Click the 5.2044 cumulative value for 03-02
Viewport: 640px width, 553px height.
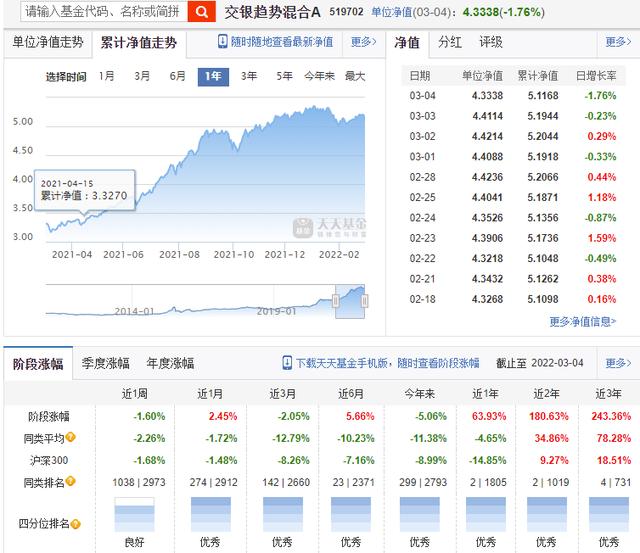[542, 137]
